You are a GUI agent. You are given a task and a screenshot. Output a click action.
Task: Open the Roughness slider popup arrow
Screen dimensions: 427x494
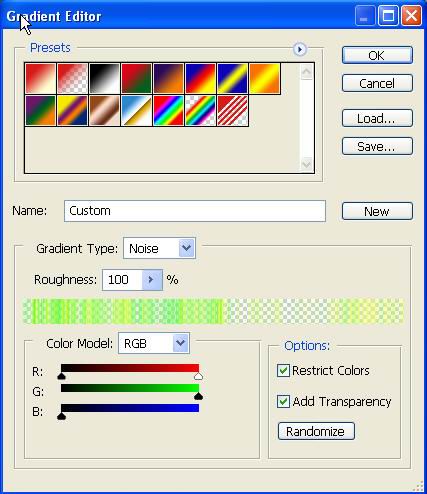(x=152, y=280)
